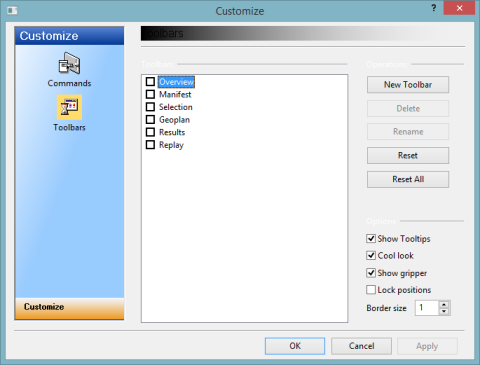Decrease Border size with down arrow
Viewport: 480px width, 365px height.
tap(444, 311)
